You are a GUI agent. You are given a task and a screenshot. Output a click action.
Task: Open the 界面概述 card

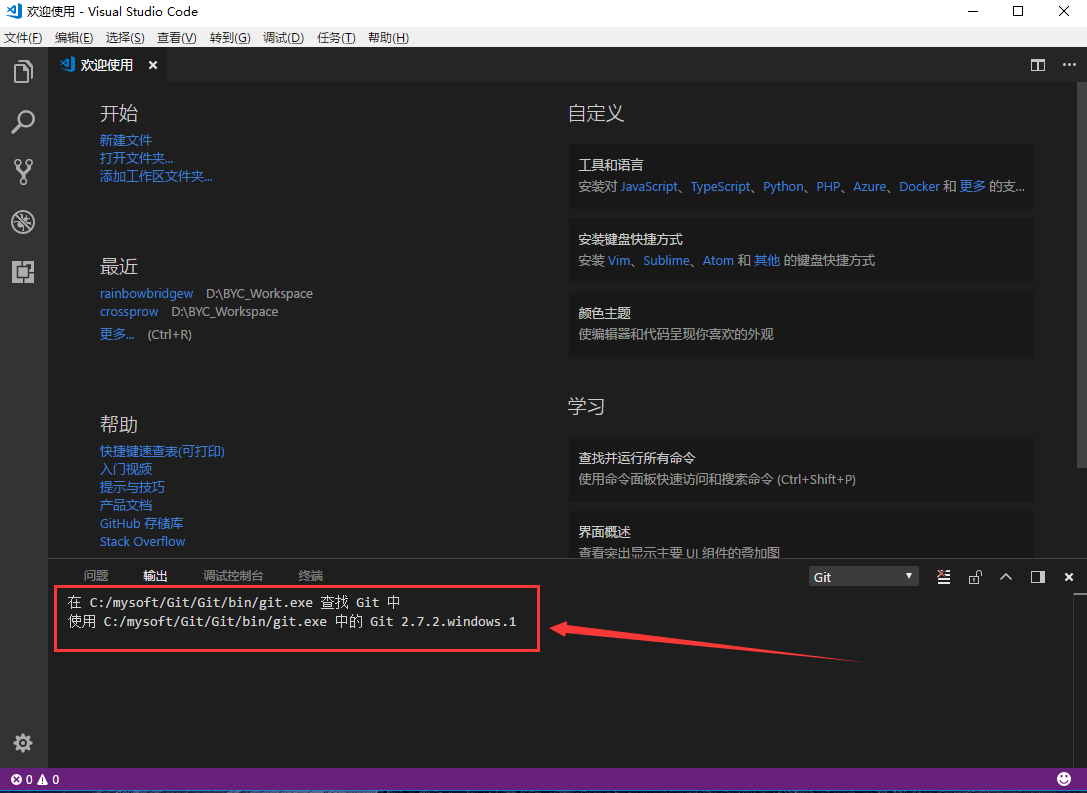point(801,534)
